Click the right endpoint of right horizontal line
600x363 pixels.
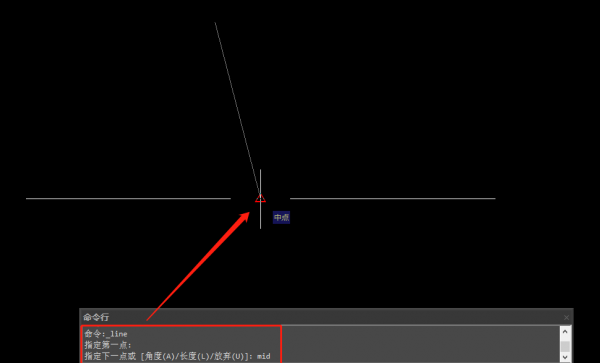coord(495,199)
